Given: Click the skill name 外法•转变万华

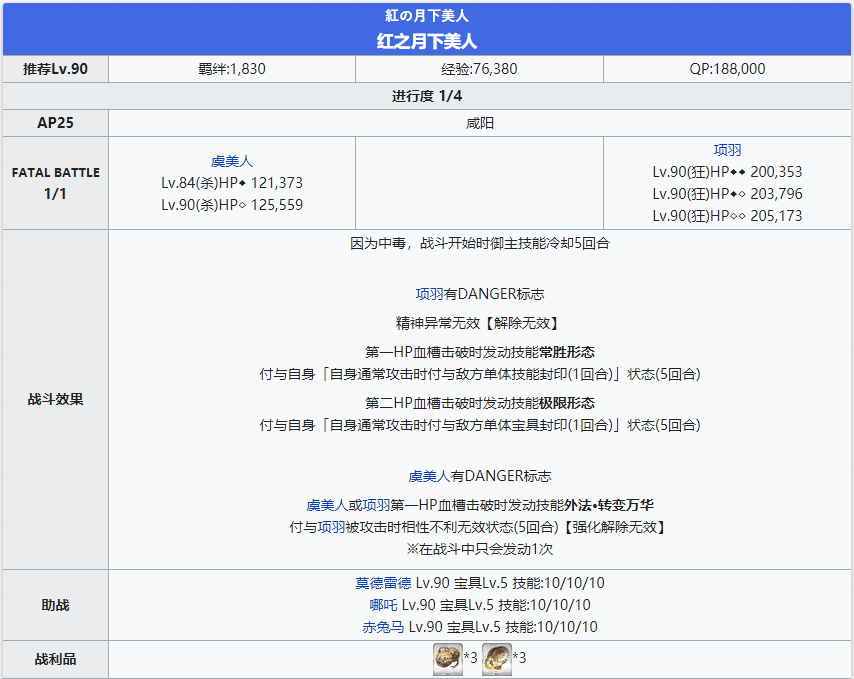Looking at the screenshot, I should 609,505.
